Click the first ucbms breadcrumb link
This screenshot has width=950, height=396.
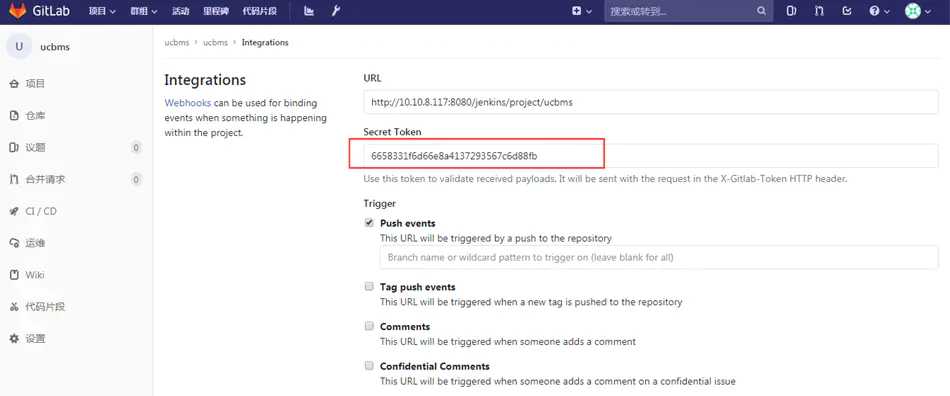(x=177, y=42)
